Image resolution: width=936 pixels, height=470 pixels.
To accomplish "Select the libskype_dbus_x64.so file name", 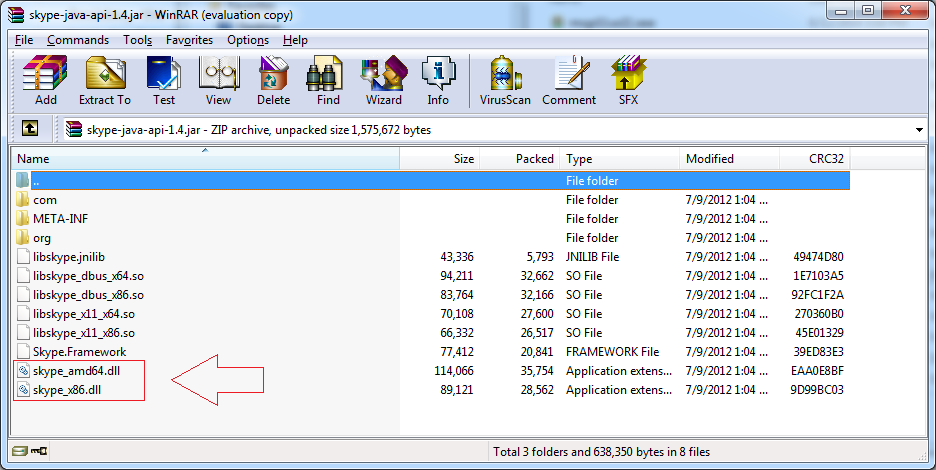I will 88,276.
